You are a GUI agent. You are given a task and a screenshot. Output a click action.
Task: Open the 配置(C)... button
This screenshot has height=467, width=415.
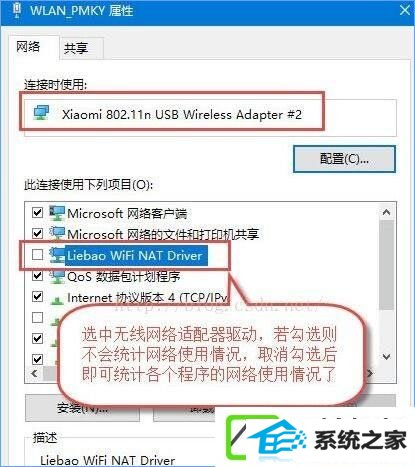tap(344, 159)
